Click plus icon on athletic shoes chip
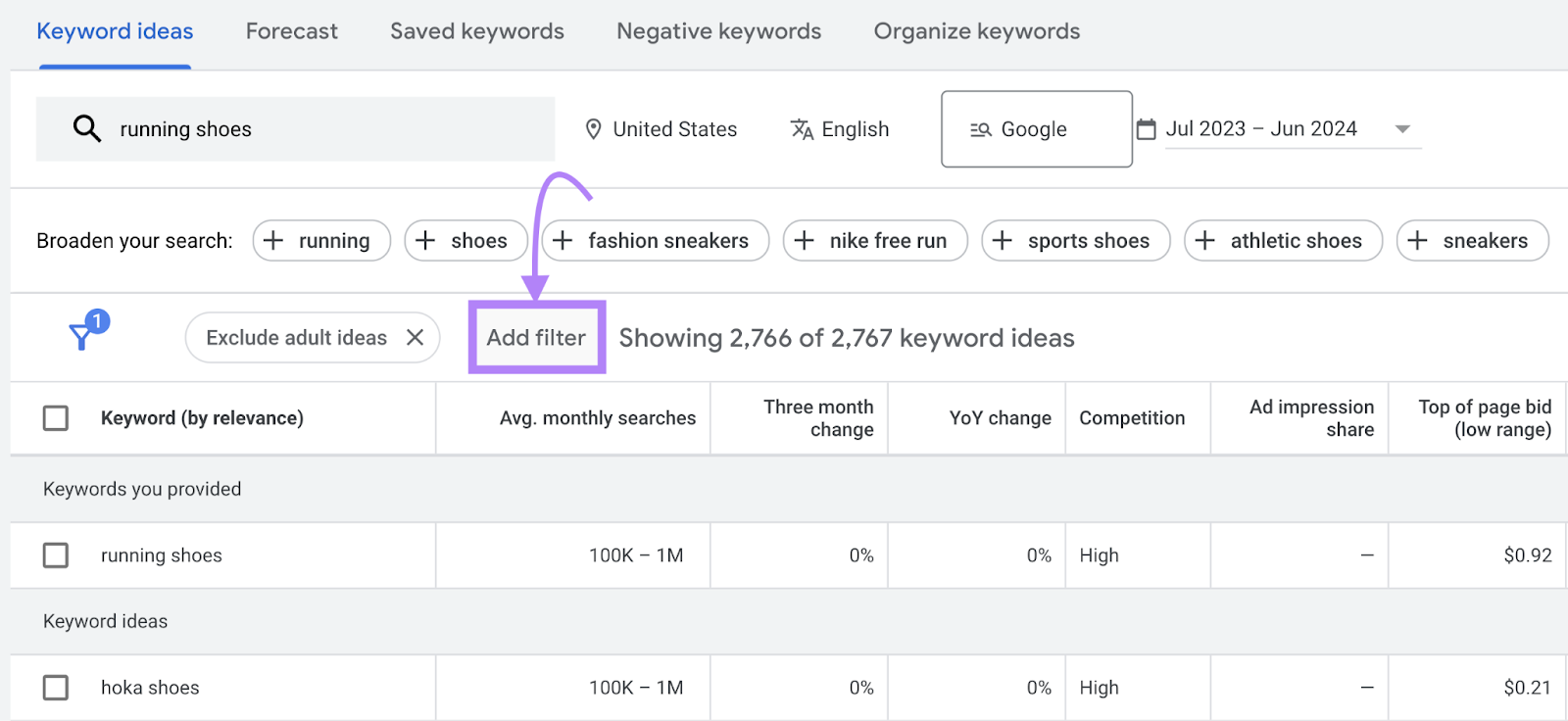Screen dimensions: 1568x721 pyautogui.click(x=1205, y=240)
